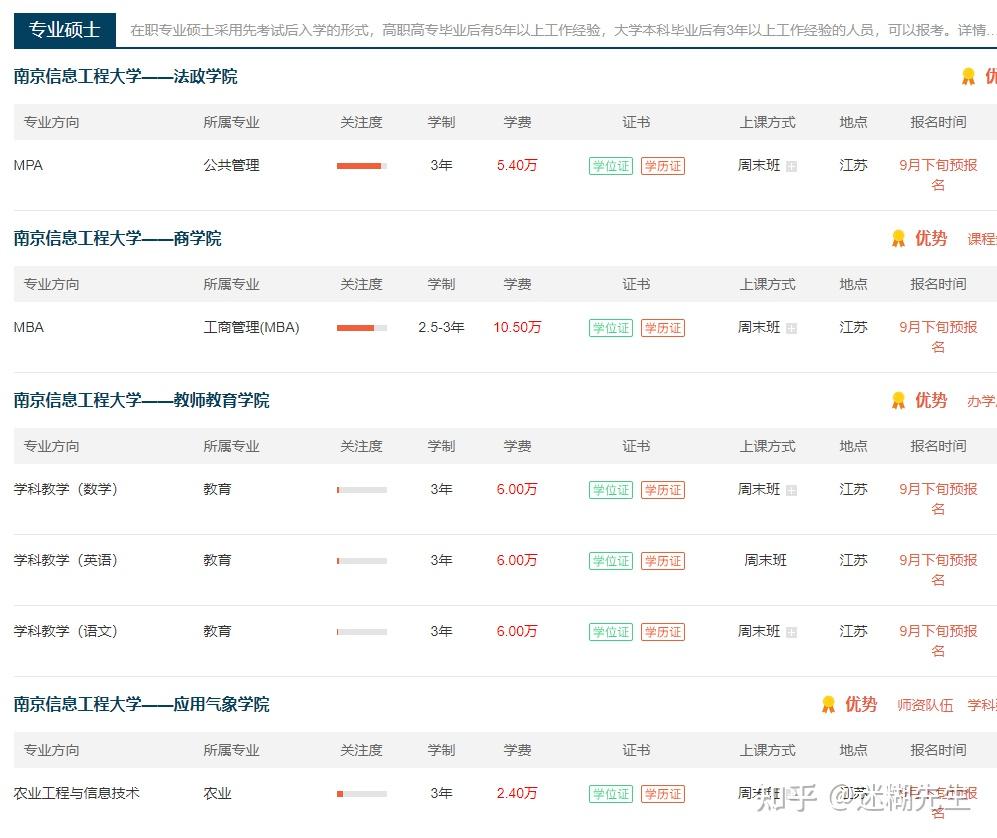Click 9月下旬预报名 in 学科教学(英语) row
The width and height of the screenshot is (997, 838).
pyautogui.click(x=938, y=570)
